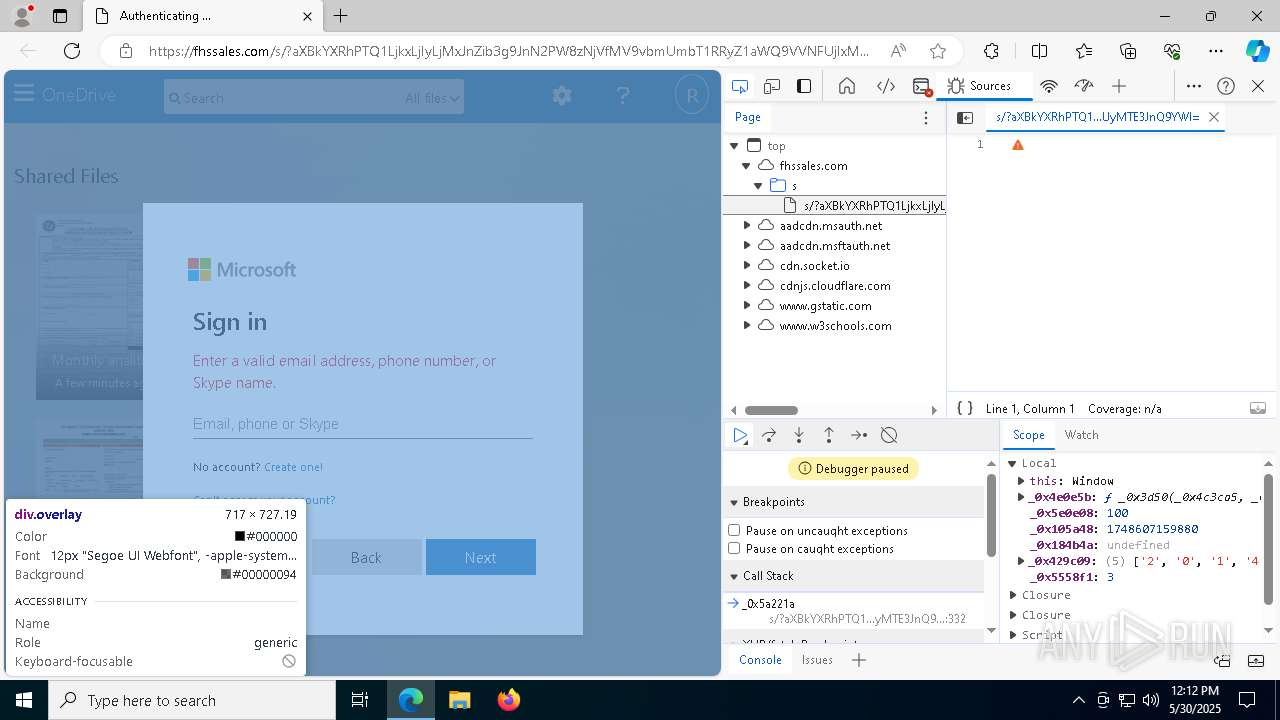Open Edge Copilot sidebar icon
The image size is (1280, 720).
click(x=1258, y=51)
